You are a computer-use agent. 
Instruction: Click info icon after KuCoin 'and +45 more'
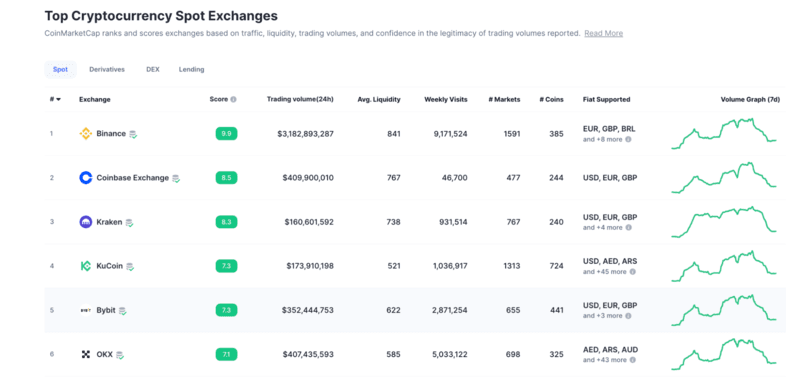[x=632, y=272]
